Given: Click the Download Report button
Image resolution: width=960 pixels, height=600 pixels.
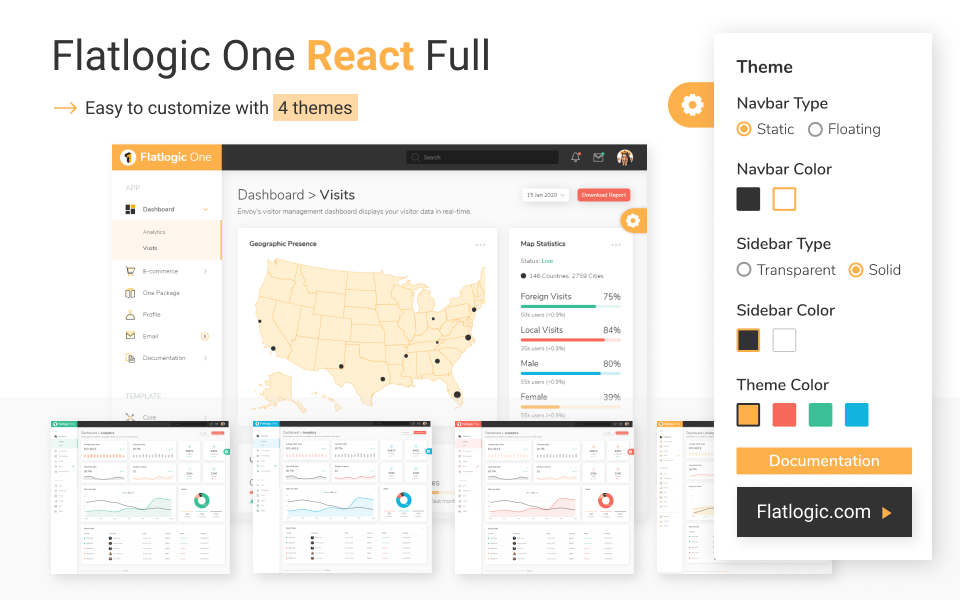Looking at the screenshot, I should click(604, 195).
